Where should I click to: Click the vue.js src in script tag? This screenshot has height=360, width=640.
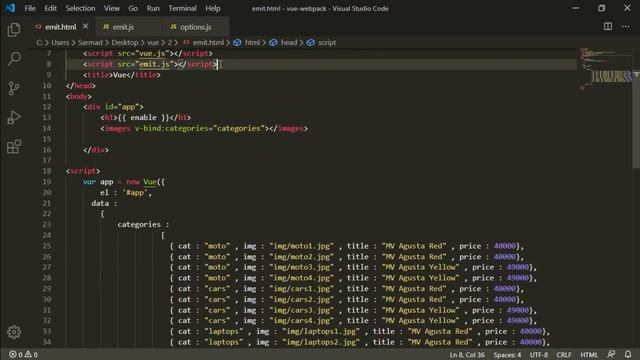tap(152, 53)
